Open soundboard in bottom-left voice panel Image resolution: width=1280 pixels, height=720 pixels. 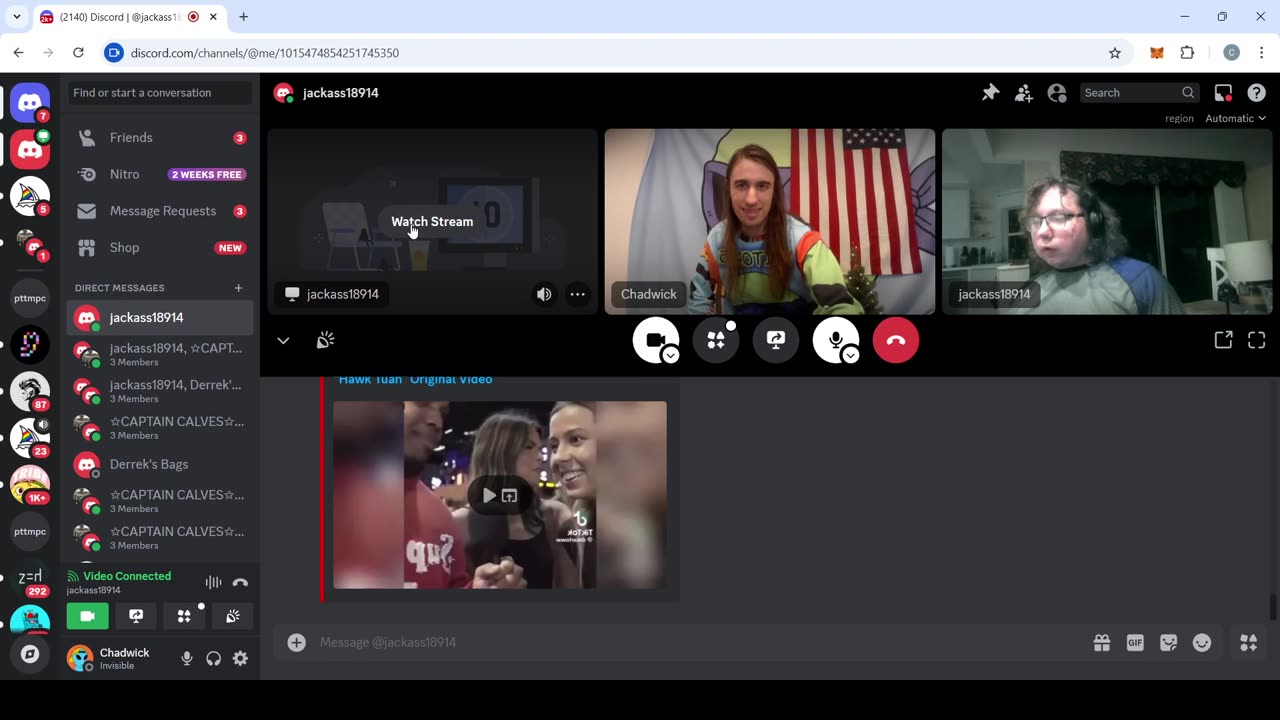(233, 616)
